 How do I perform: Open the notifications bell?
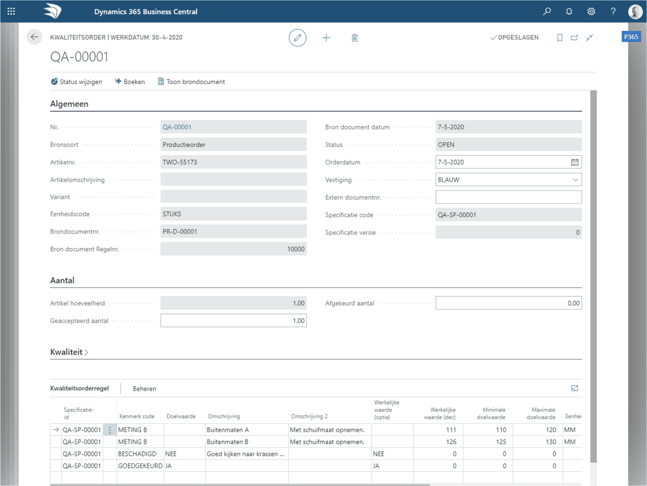click(569, 12)
